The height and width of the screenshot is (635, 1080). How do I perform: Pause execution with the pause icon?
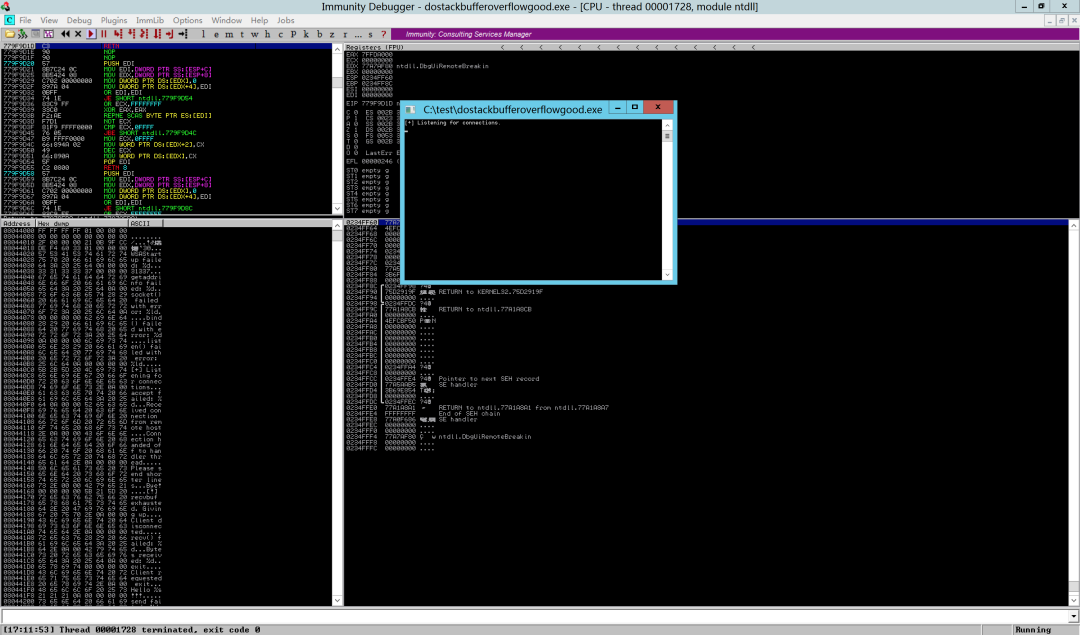tap(103, 34)
